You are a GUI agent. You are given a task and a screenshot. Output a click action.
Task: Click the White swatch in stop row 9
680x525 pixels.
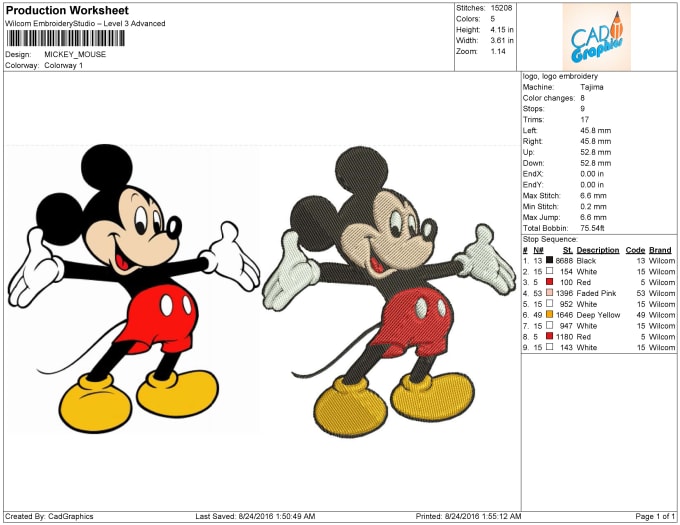549,347
